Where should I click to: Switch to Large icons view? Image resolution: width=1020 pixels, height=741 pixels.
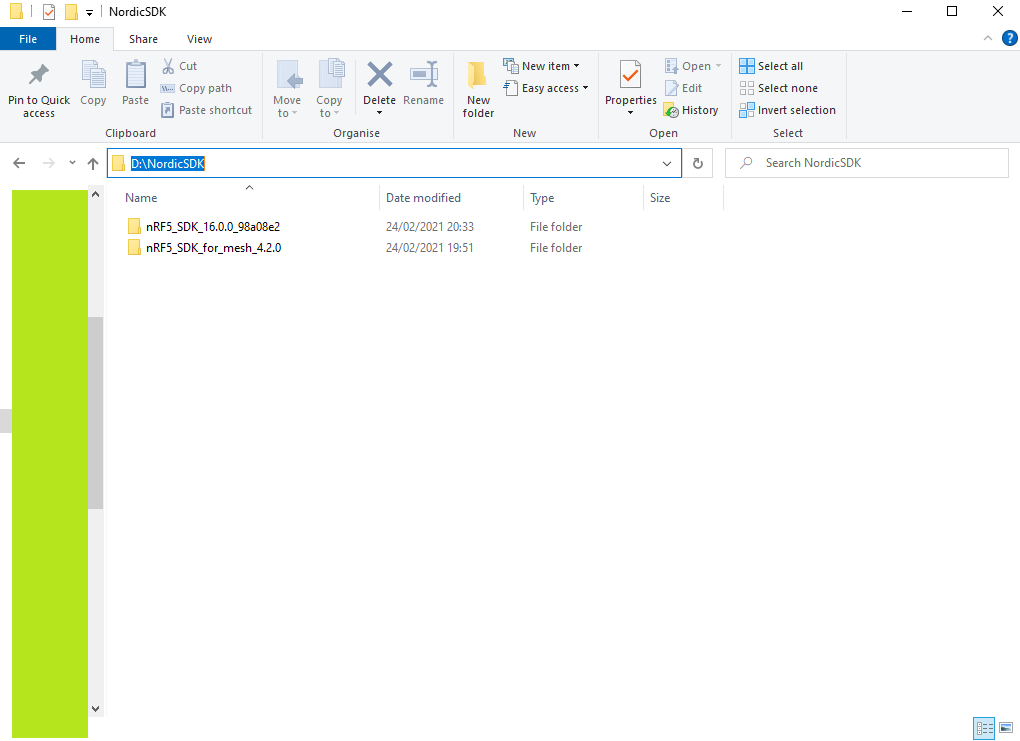coord(1006,728)
